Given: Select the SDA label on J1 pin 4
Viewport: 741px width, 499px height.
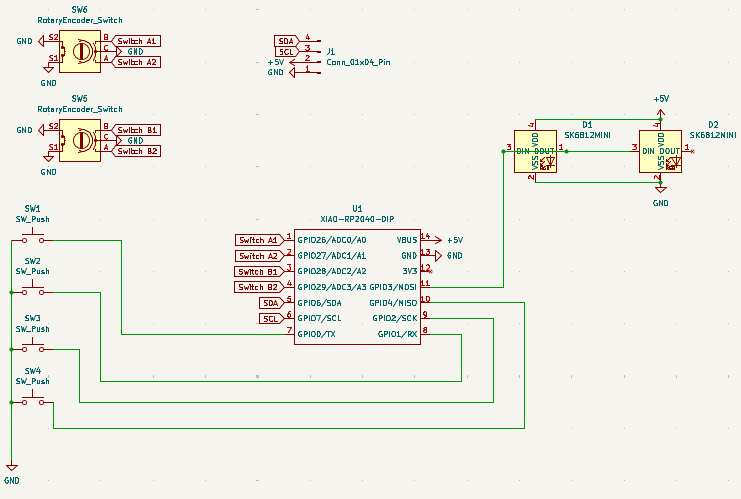Looking at the screenshot, I should [x=287, y=41].
